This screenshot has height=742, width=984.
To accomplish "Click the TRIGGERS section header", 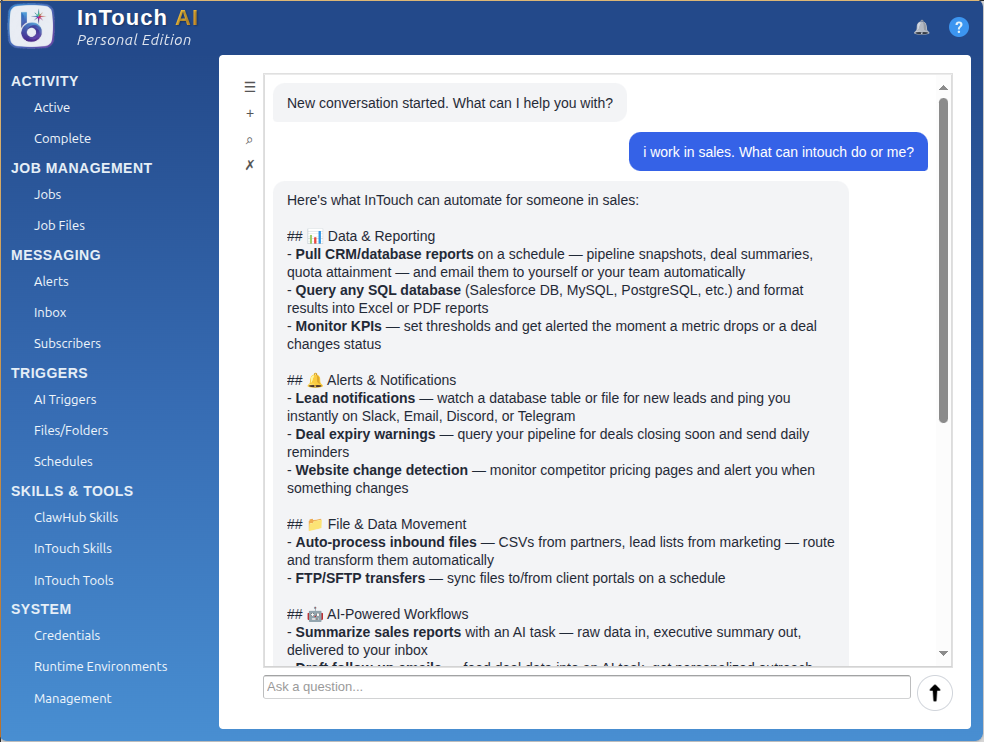I will 50,373.
